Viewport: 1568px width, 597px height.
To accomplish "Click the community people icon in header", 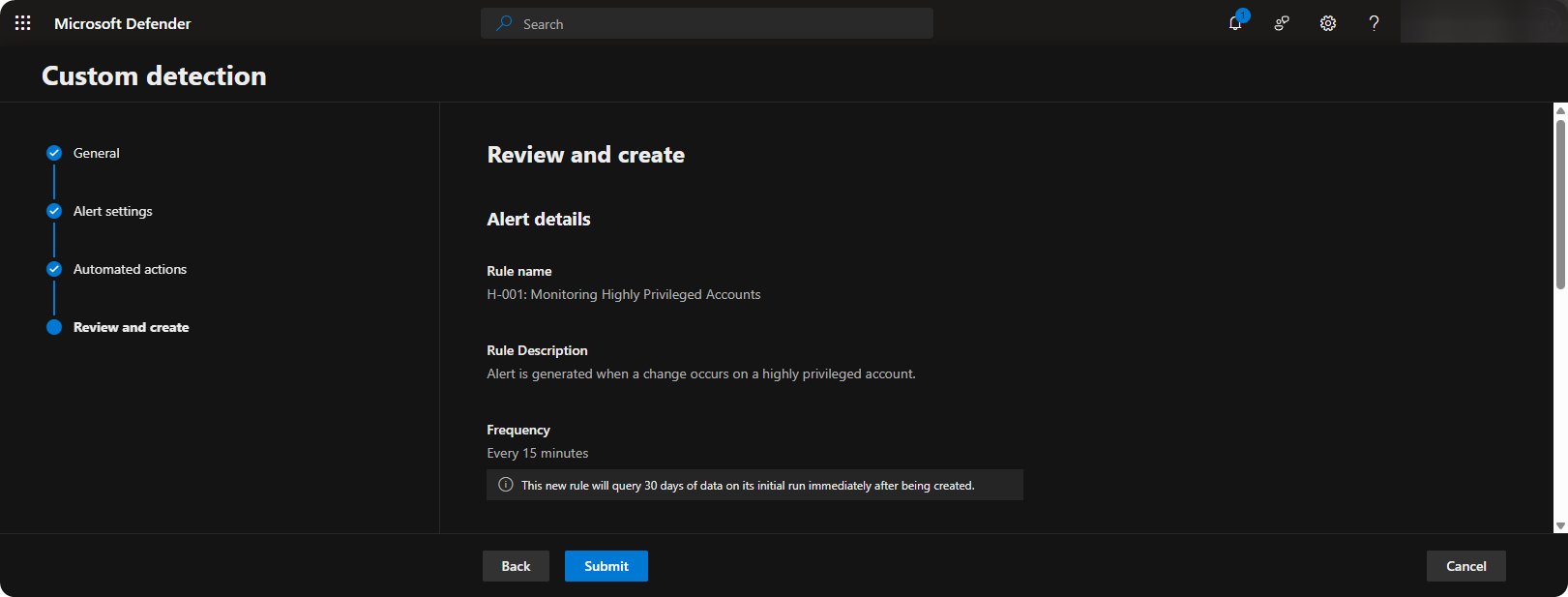I will coord(1282,23).
